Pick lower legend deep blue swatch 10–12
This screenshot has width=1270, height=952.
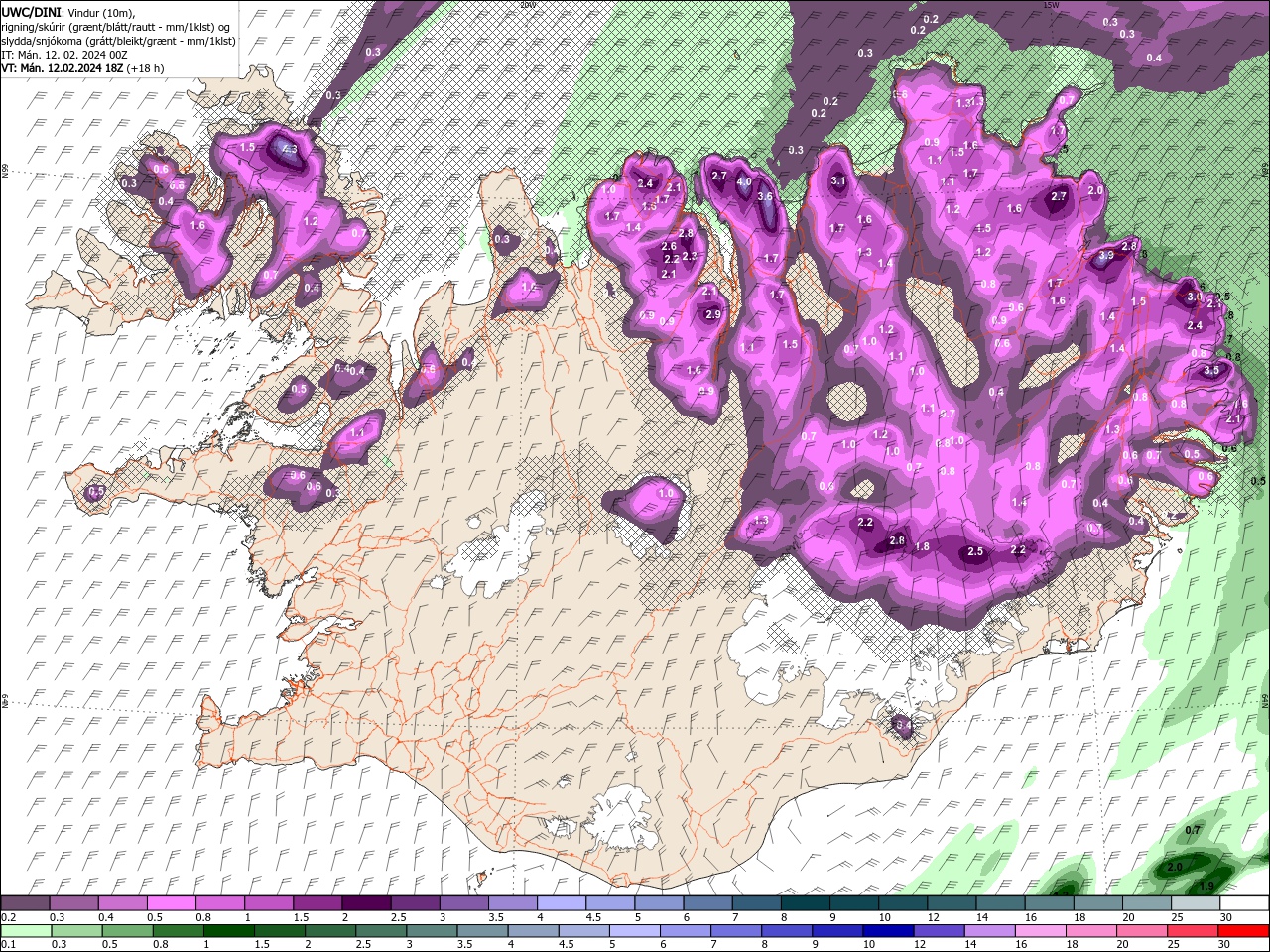tap(890, 931)
